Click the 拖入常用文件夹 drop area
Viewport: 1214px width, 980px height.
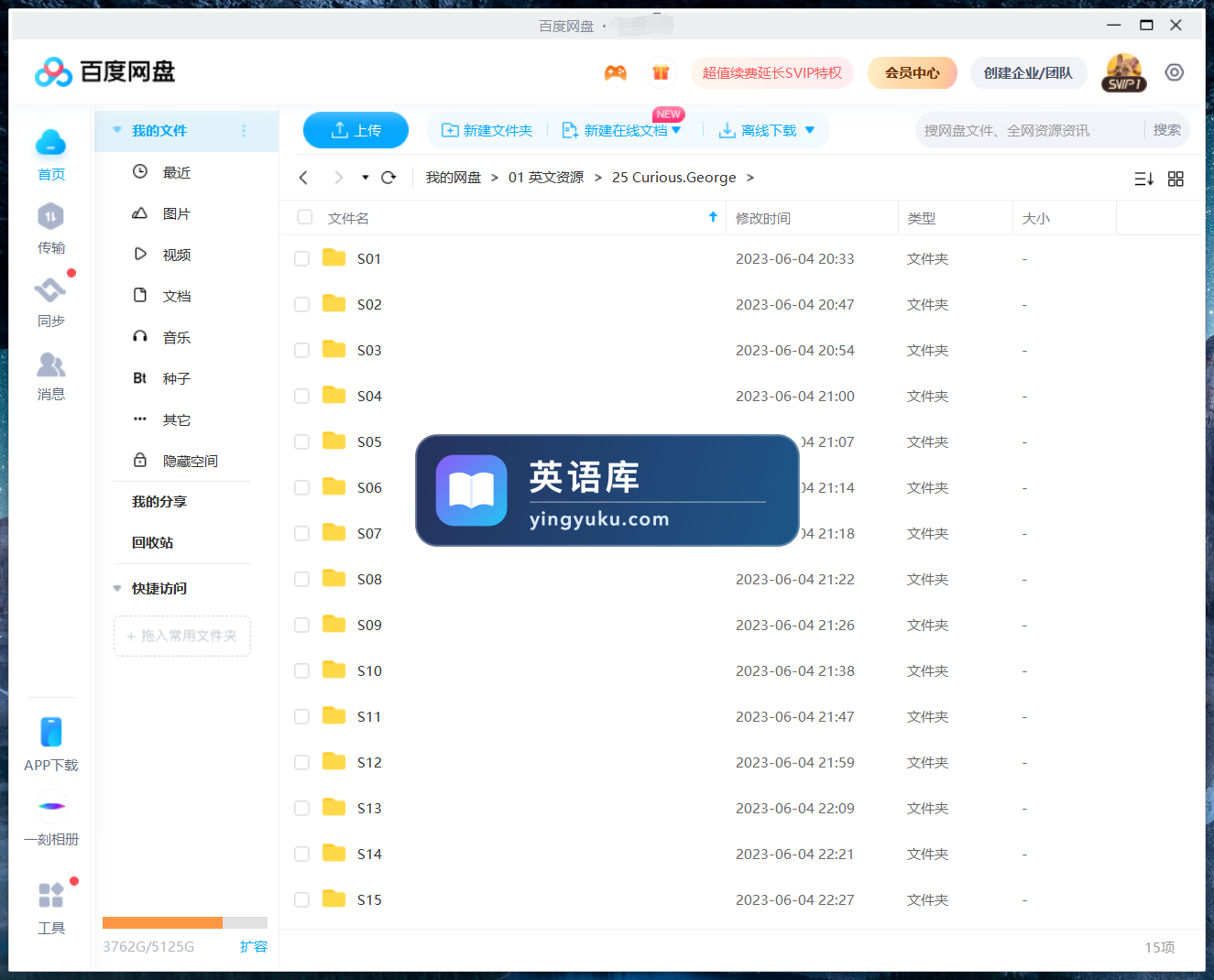pos(182,636)
